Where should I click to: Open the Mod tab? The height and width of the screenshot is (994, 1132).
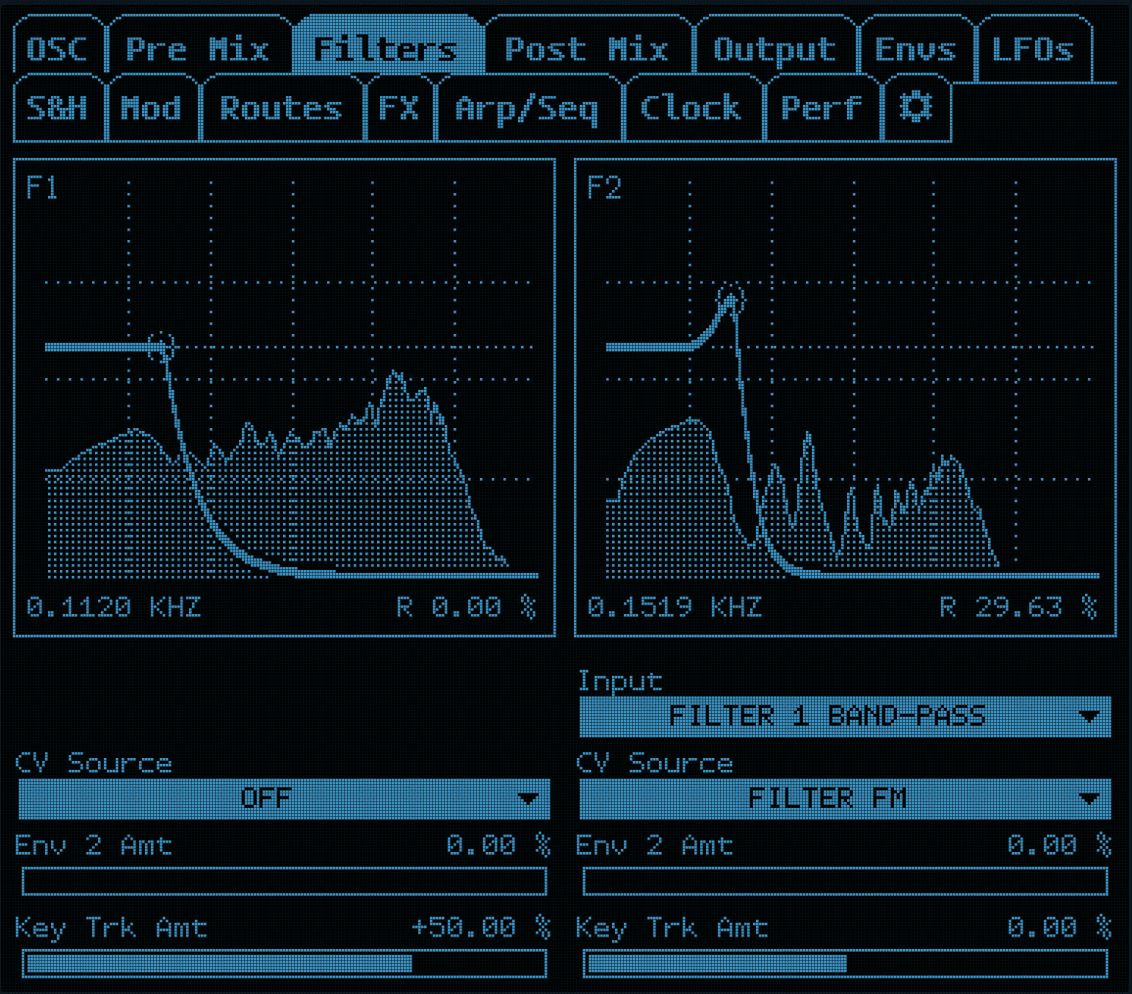tap(152, 108)
